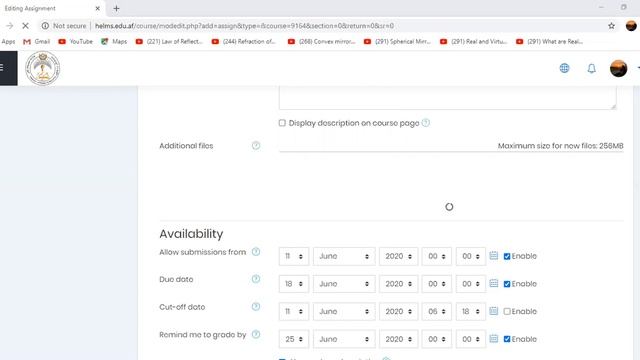Screen dimensions: 640x360
Task: Open the Law of Reflection bookmark
Action: pos(169,42)
